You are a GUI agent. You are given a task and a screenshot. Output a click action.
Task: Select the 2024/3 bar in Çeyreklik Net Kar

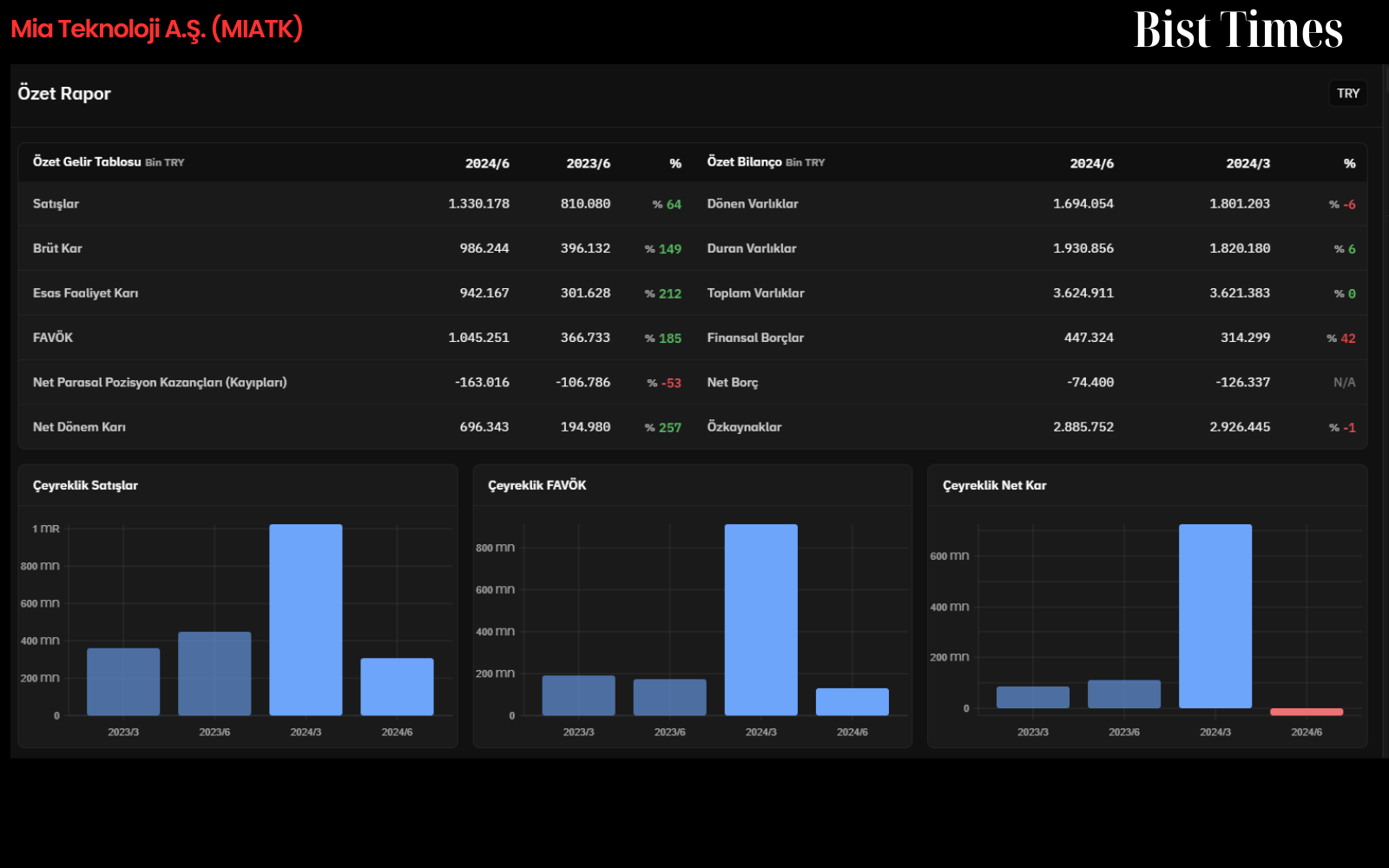tap(1215, 616)
